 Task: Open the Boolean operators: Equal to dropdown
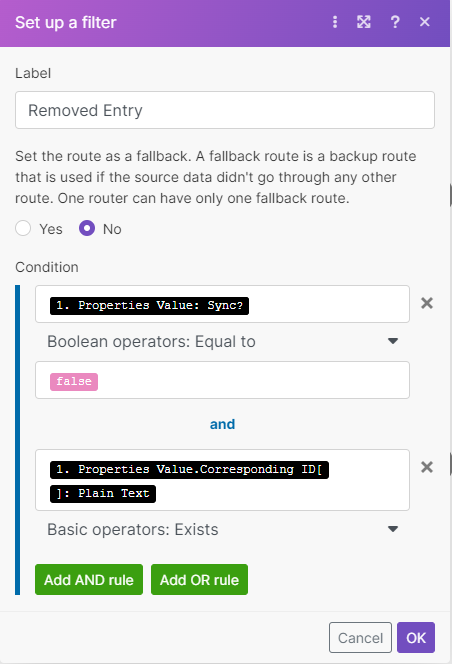[x=222, y=341]
